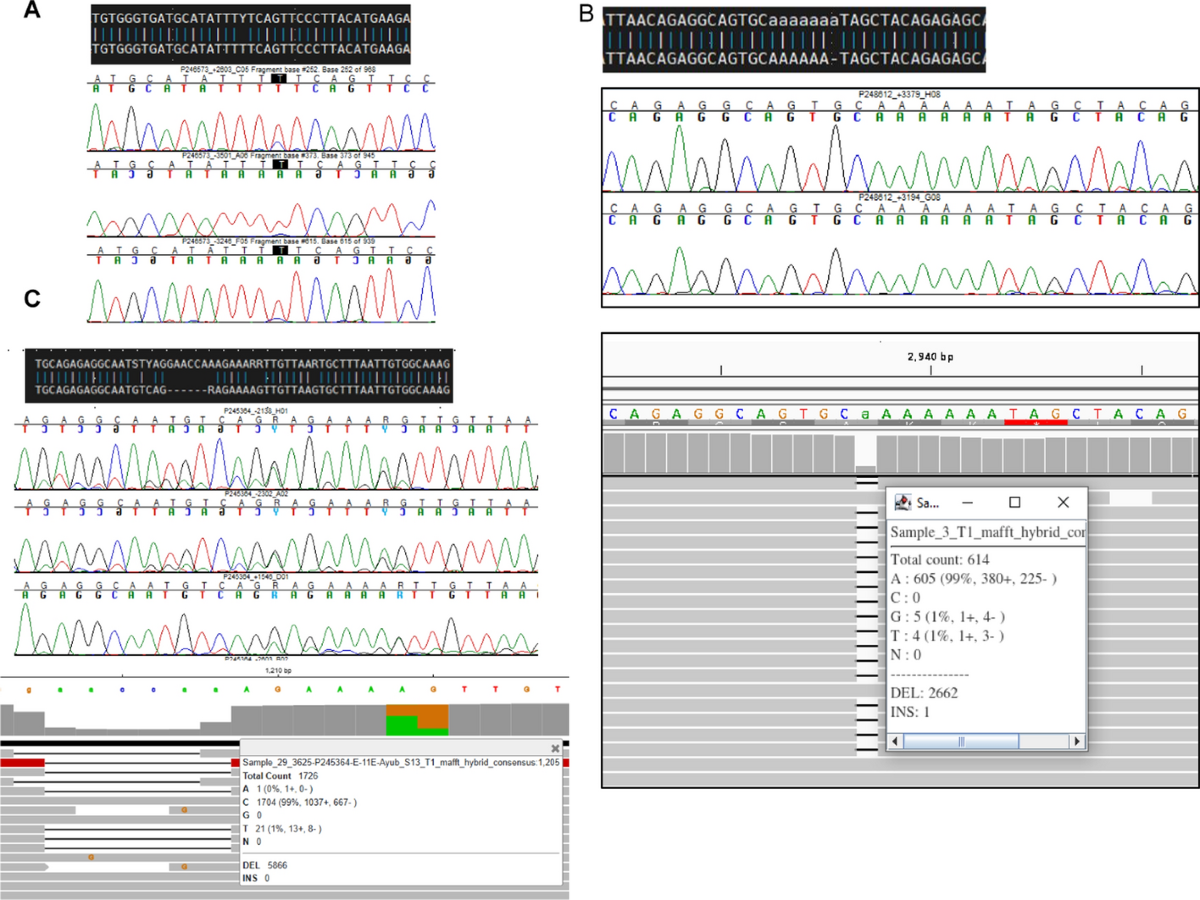Screen dimensions: 1200x900
Task: Click the 1,210 bp ruler label
Action: 277,670
